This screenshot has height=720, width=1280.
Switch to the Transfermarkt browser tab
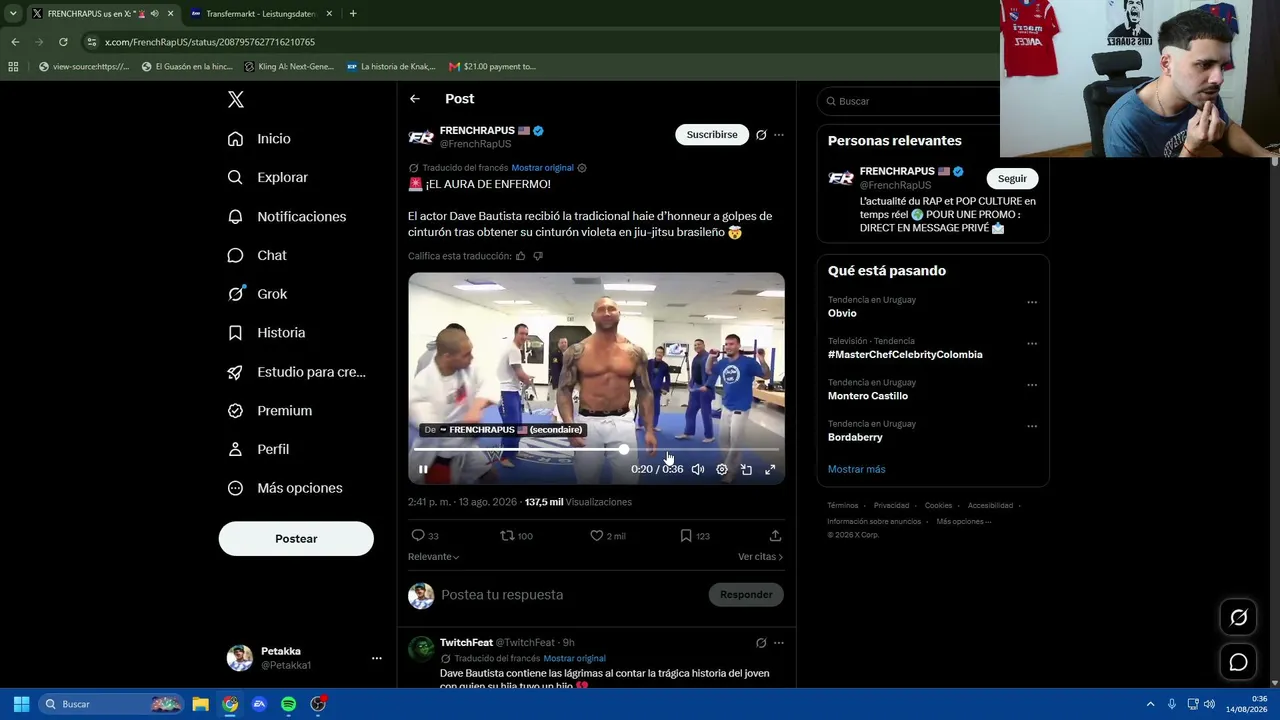[262, 14]
